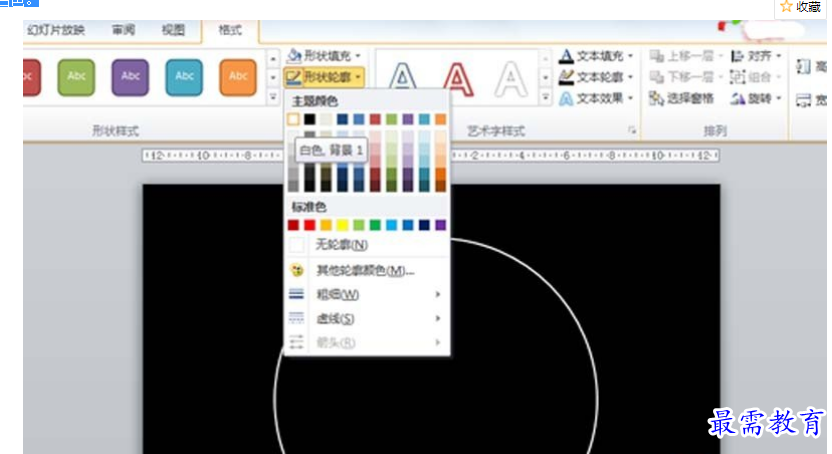The image size is (832, 454).
Task: Open the 选择窗格 selection pane
Action: click(x=682, y=99)
